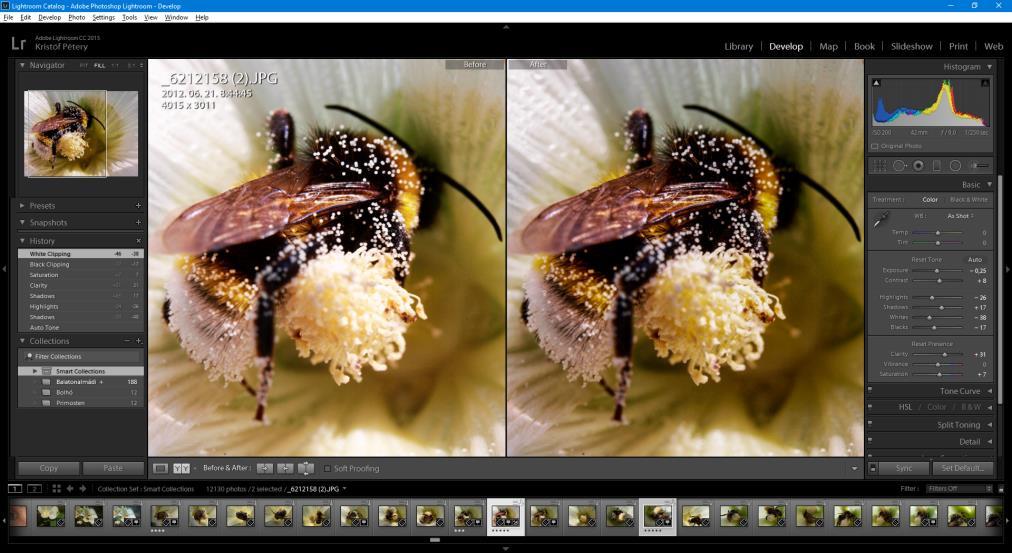Image resolution: width=1012 pixels, height=553 pixels.
Task: Expand the Presets panel
Action: point(23,205)
